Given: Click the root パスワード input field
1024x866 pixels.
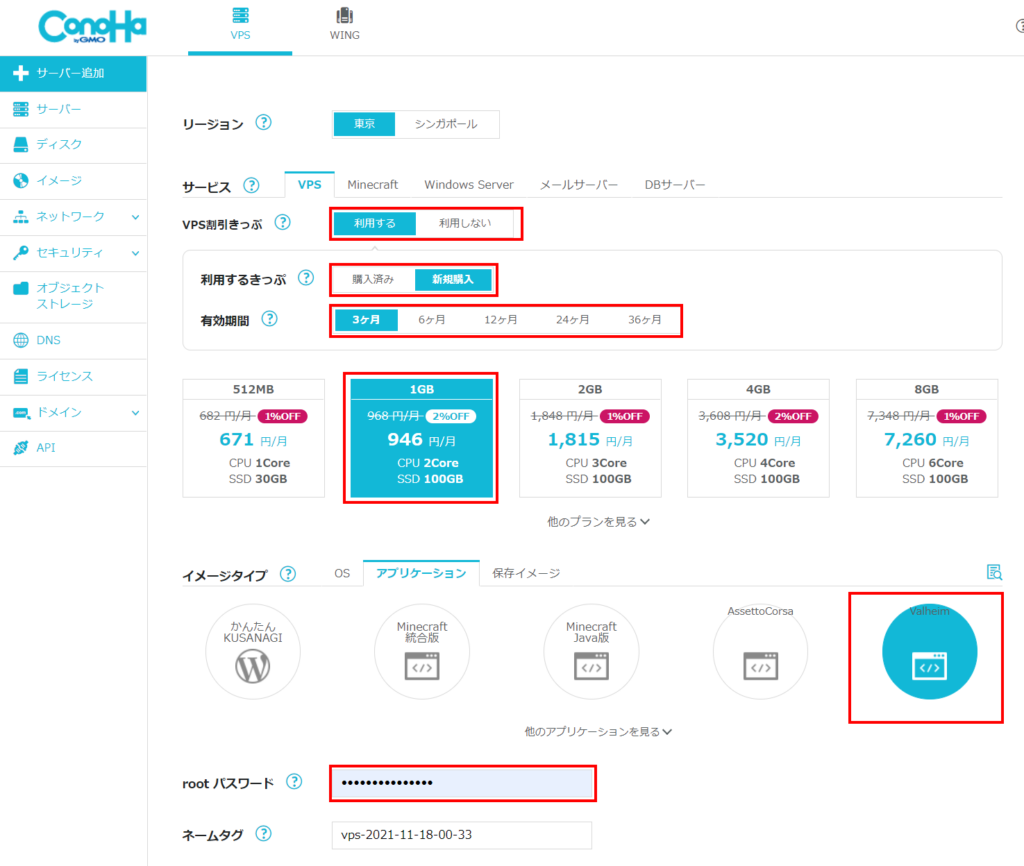Looking at the screenshot, I should (462, 783).
